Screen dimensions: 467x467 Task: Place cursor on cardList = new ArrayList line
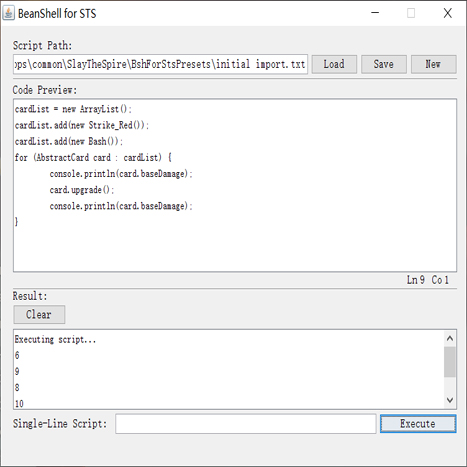(73, 109)
